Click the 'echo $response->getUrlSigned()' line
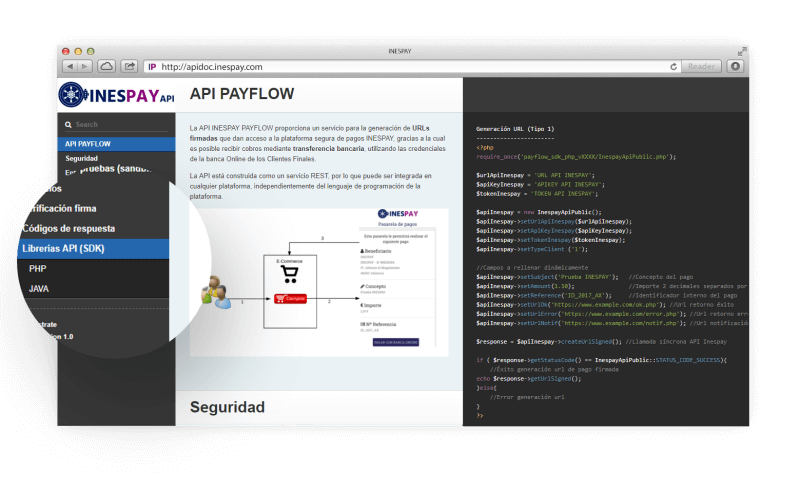The image size is (800, 490). (x=529, y=379)
